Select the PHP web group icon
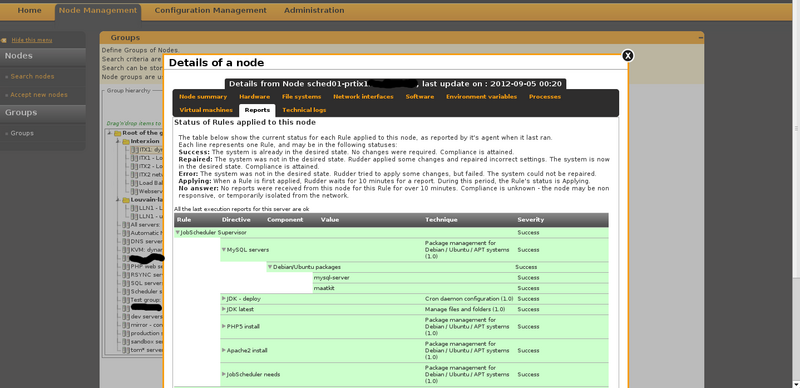 coord(126,266)
